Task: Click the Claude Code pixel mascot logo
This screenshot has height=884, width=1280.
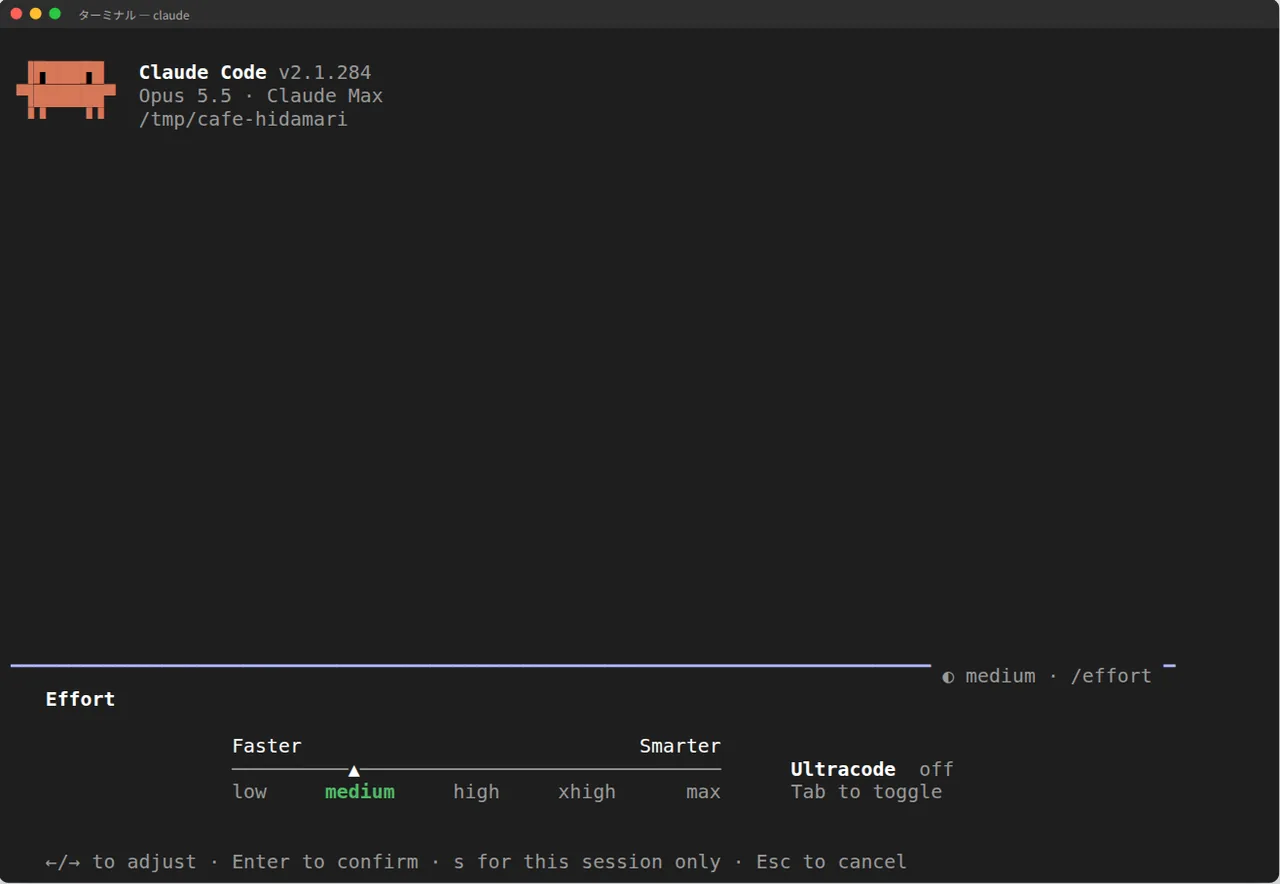Action: [66, 90]
